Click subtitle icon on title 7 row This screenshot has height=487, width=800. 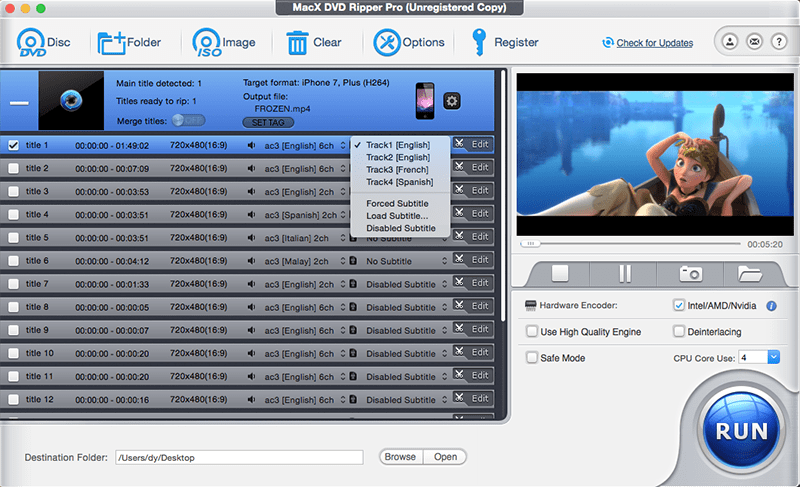353,284
